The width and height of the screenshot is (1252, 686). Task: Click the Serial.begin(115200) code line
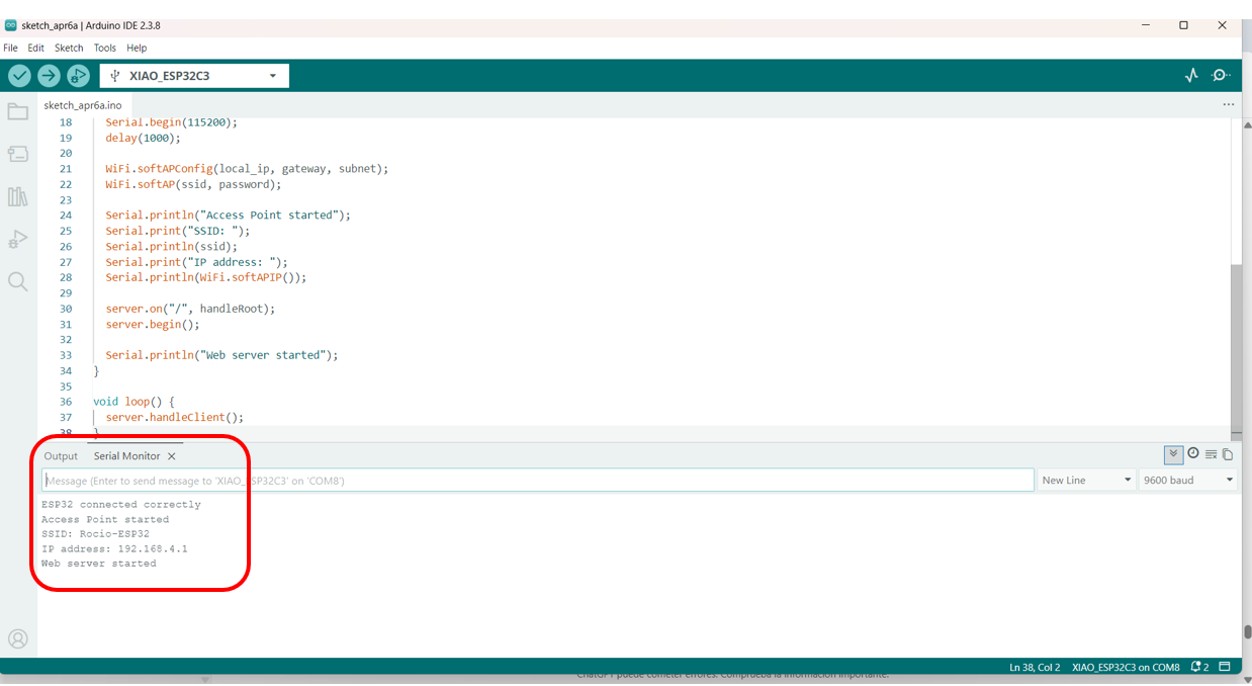172,122
